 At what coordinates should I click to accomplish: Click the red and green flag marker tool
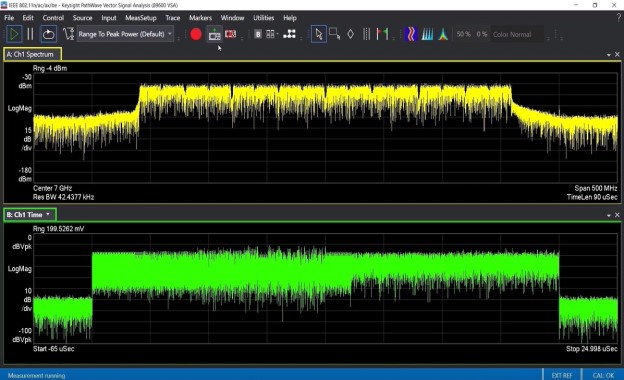pos(382,34)
